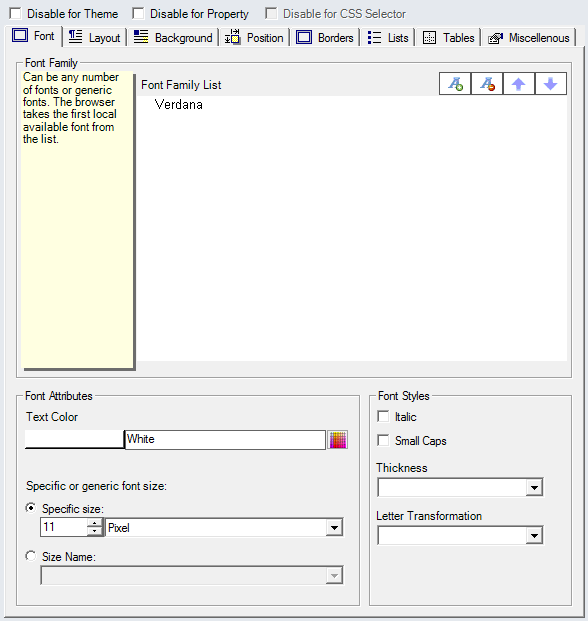The height and width of the screenshot is (621, 588).
Task: Open the Pixel size unit dropdown
Action: click(x=224, y=528)
